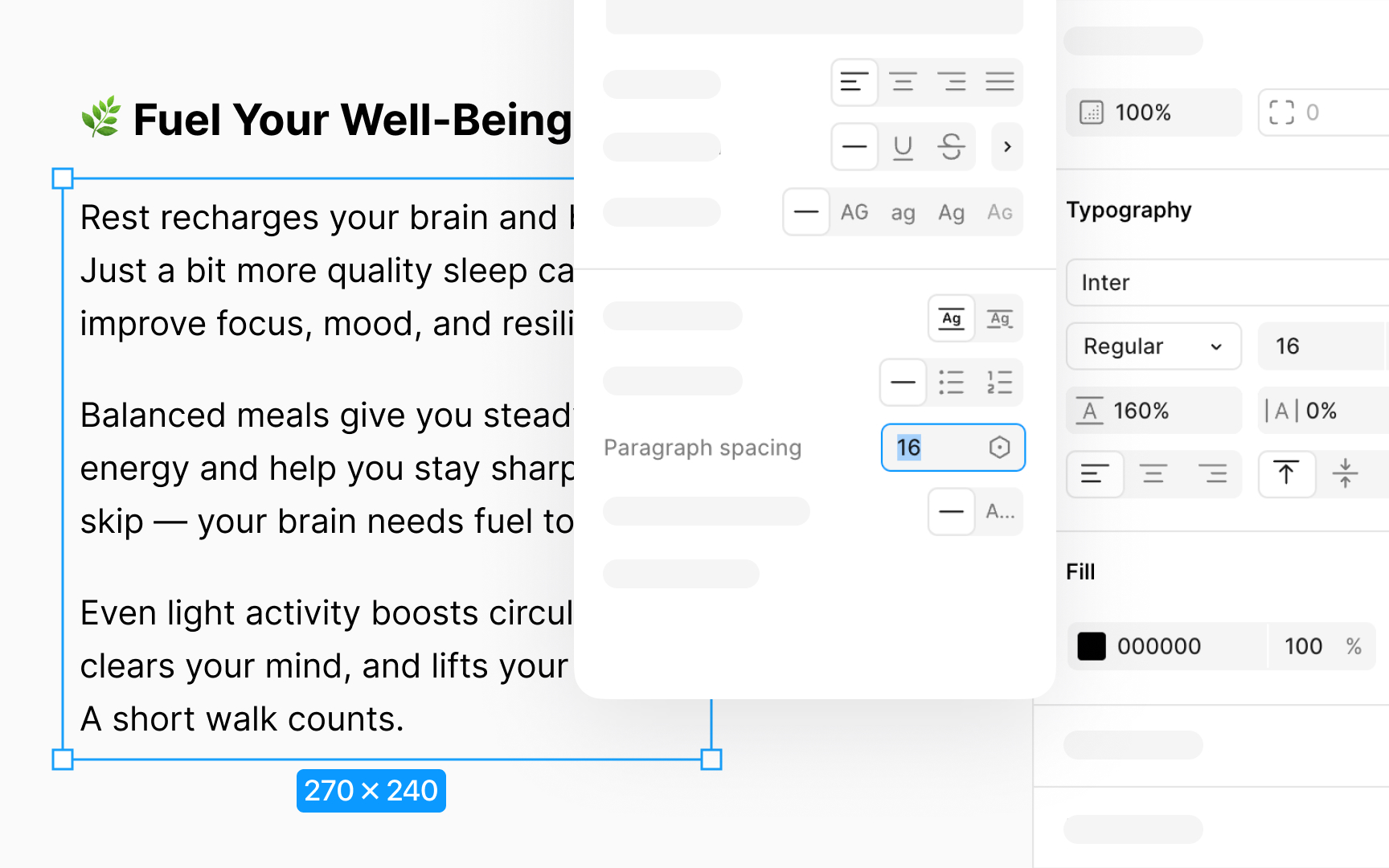1389x868 pixels.
Task: Select the uppercase AG letter case option
Action: click(854, 212)
